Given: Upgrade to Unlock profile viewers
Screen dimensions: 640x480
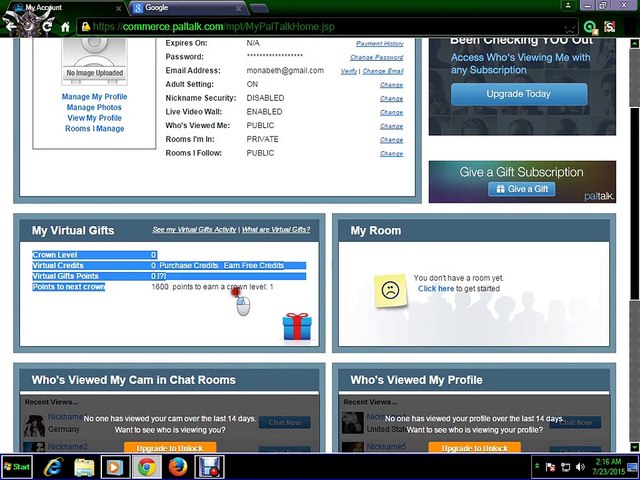Looking at the screenshot, I should pyautogui.click(x=475, y=448).
